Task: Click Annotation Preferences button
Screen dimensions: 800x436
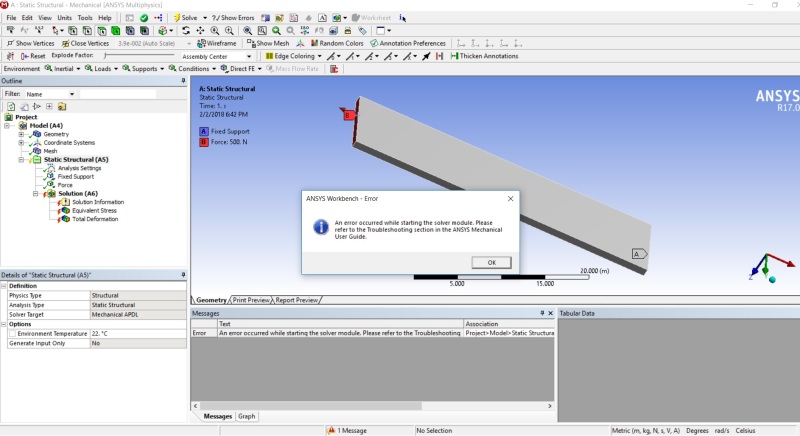Action: click(408, 43)
